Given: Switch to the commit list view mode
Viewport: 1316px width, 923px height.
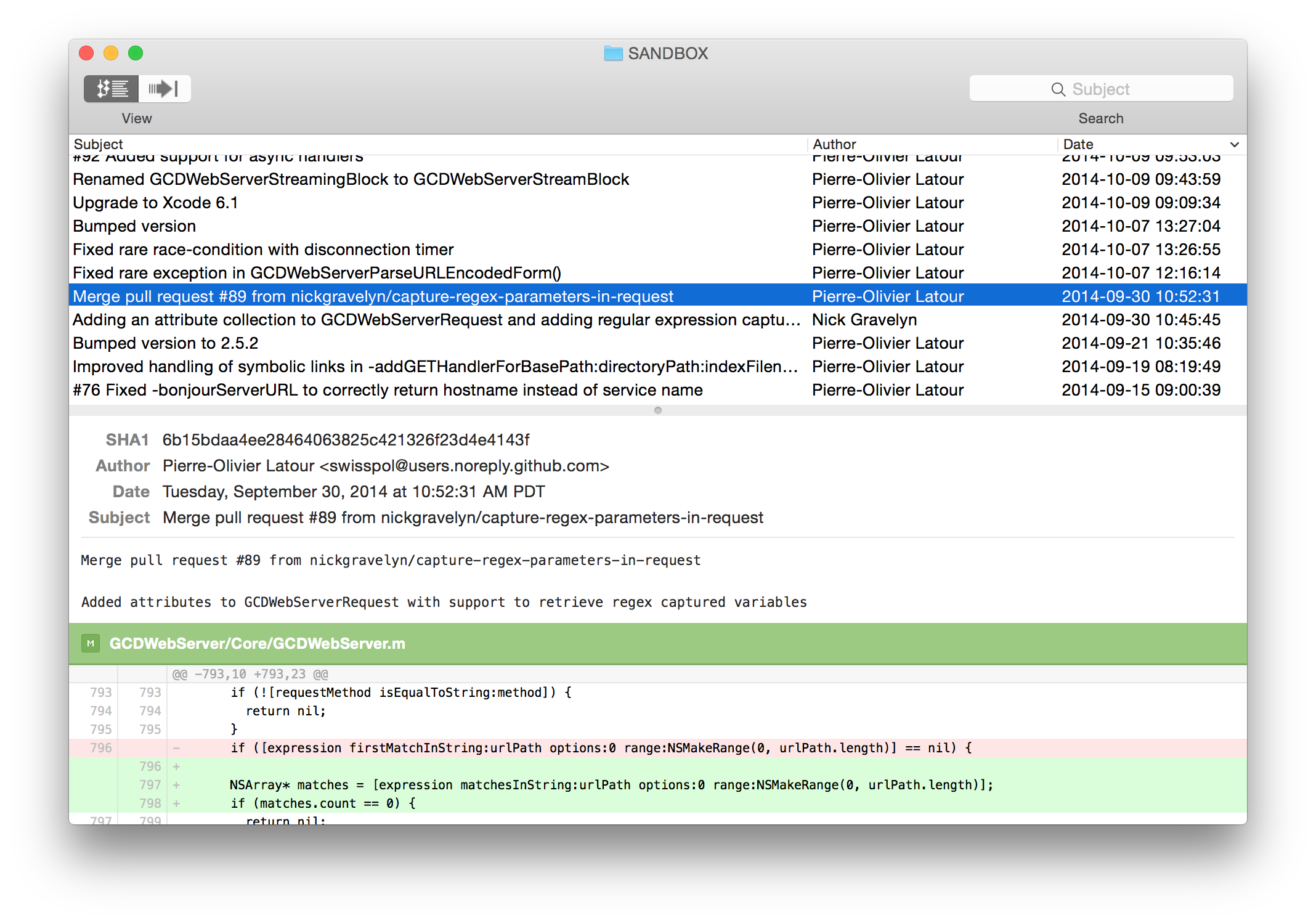Looking at the screenshot, I should (x=112, y=89).
